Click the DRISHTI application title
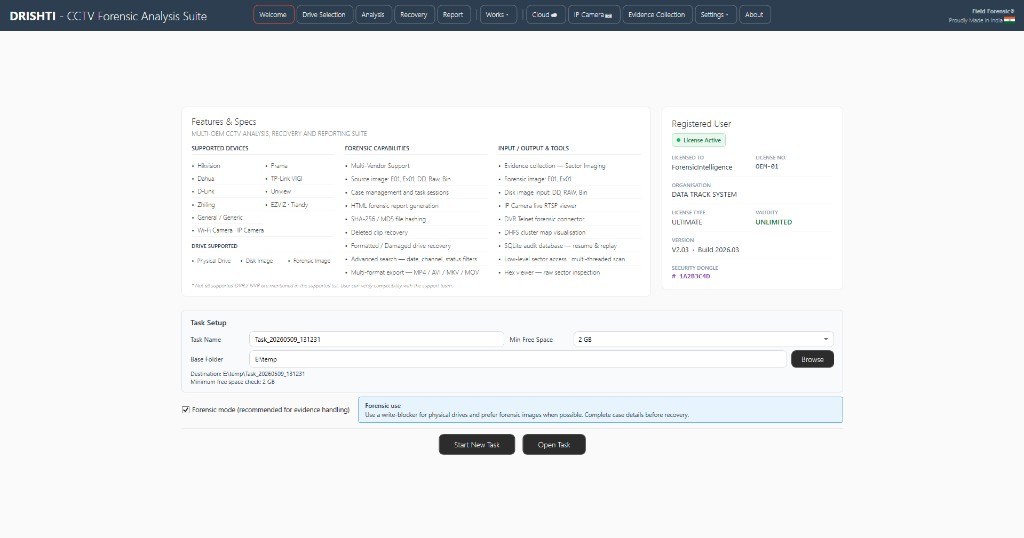Image resolution: width=1024 pixels, height=538 pixels. 33,16
